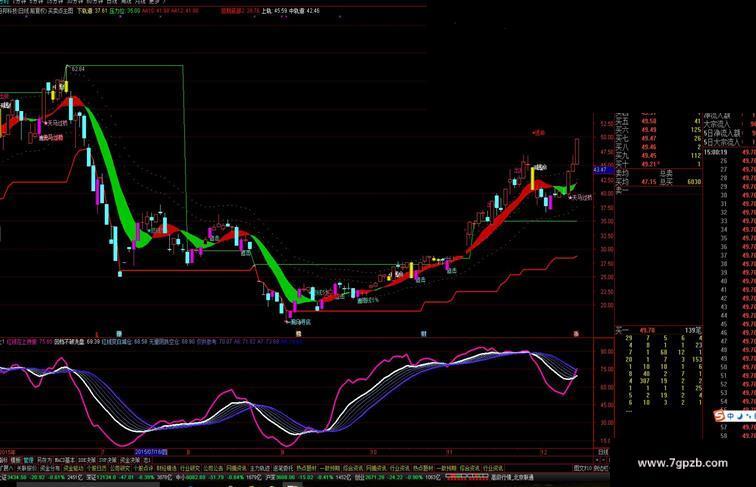Click the 50.00 price axis label
The image size is (756, 487).
(x=607, y=137)
